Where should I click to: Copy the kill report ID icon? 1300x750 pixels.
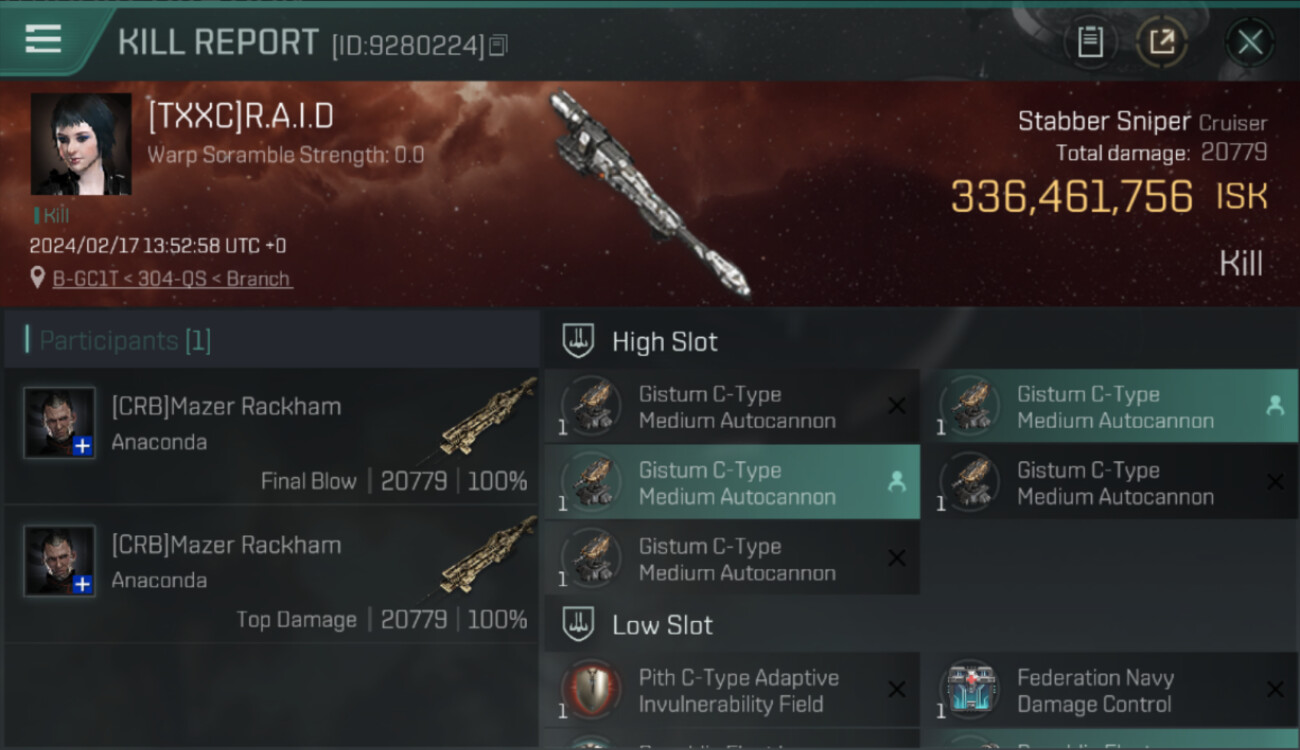[498, 45]
